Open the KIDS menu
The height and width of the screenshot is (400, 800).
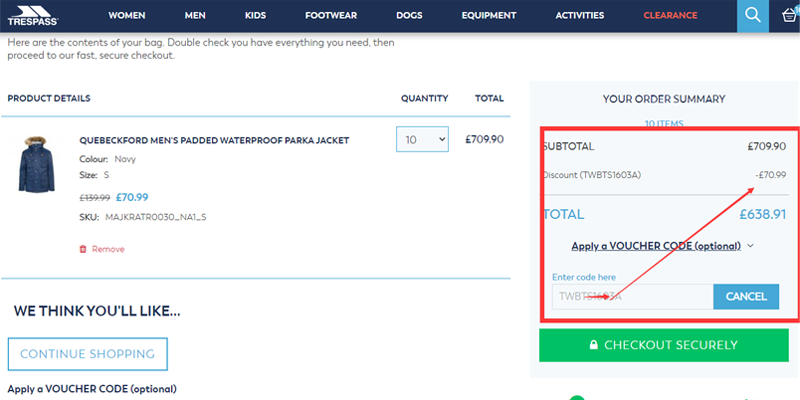click(255, 16)
